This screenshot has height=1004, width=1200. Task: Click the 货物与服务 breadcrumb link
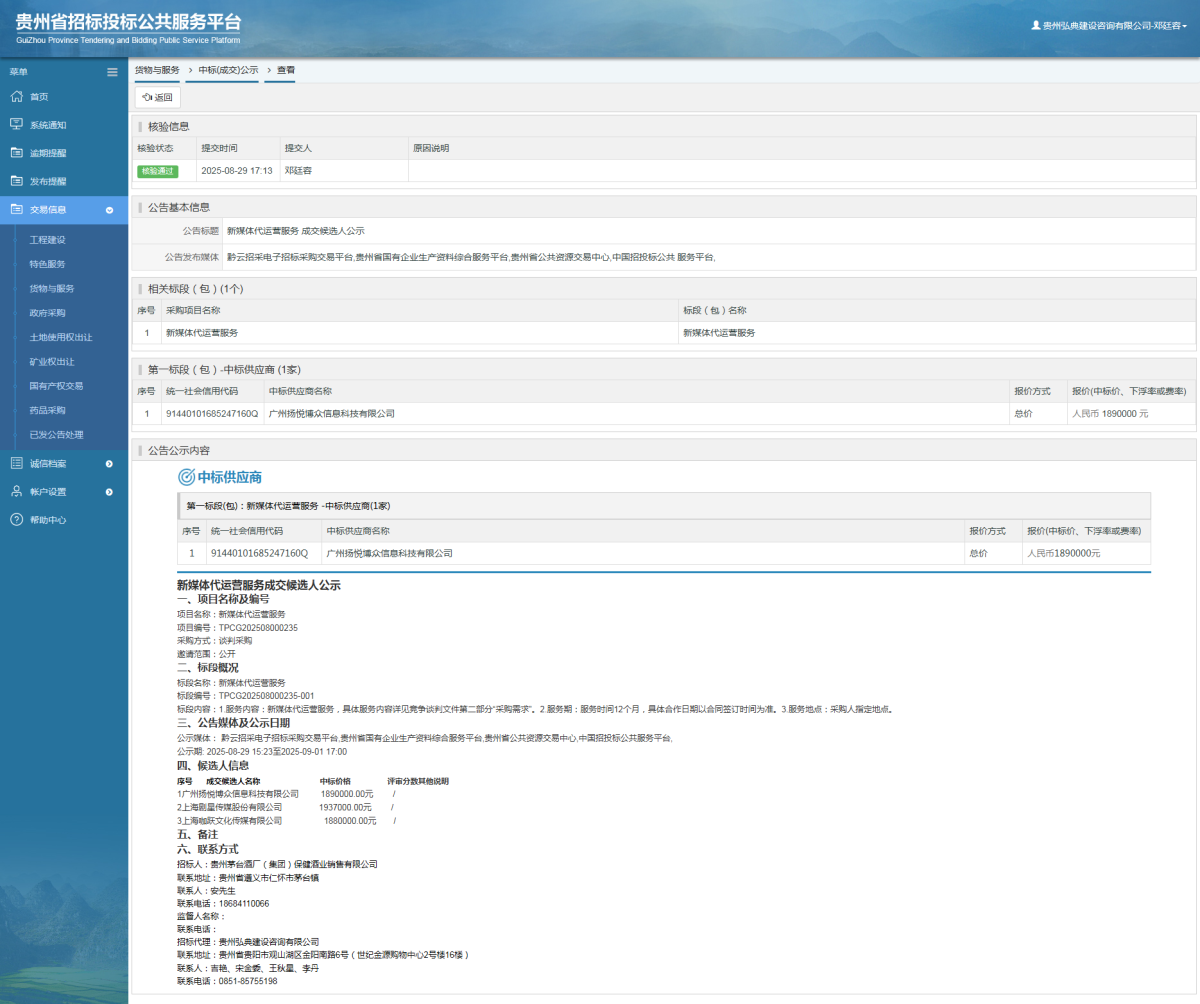[157, 70]
